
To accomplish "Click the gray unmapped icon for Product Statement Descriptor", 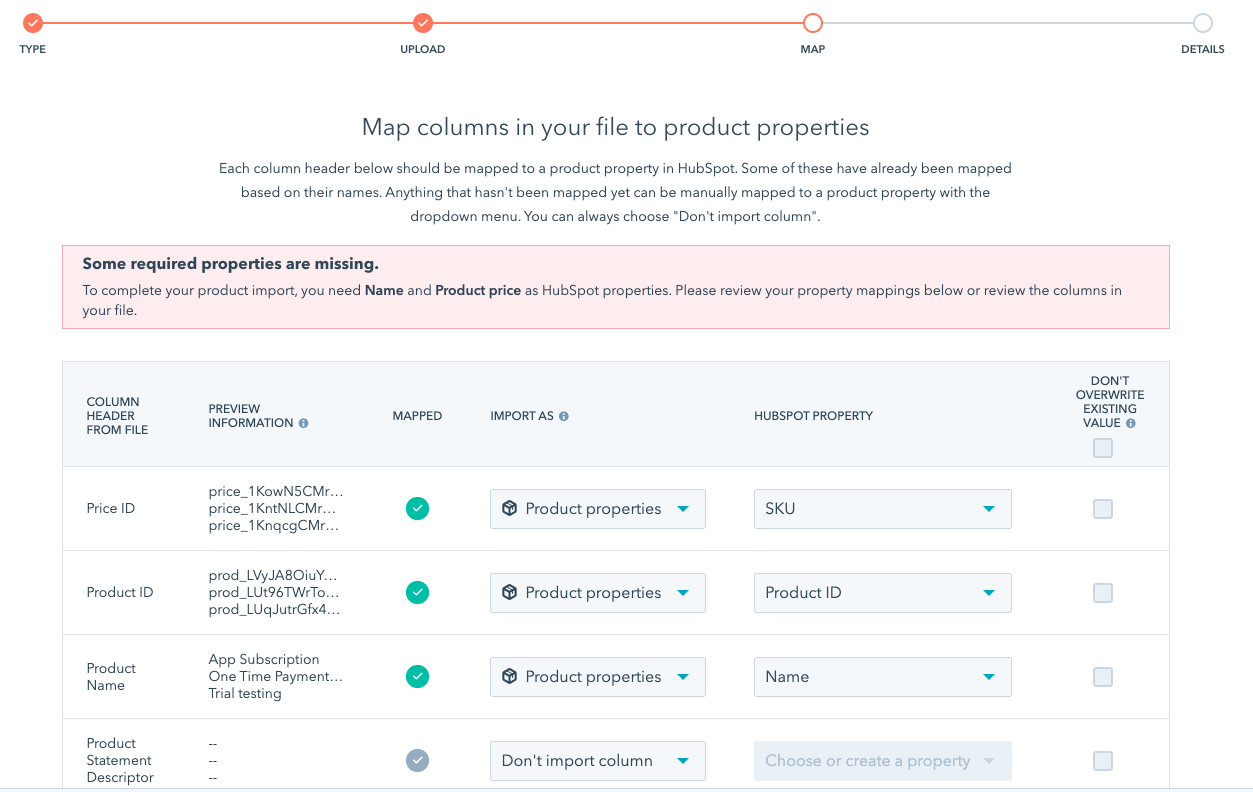I will point(417,761).
